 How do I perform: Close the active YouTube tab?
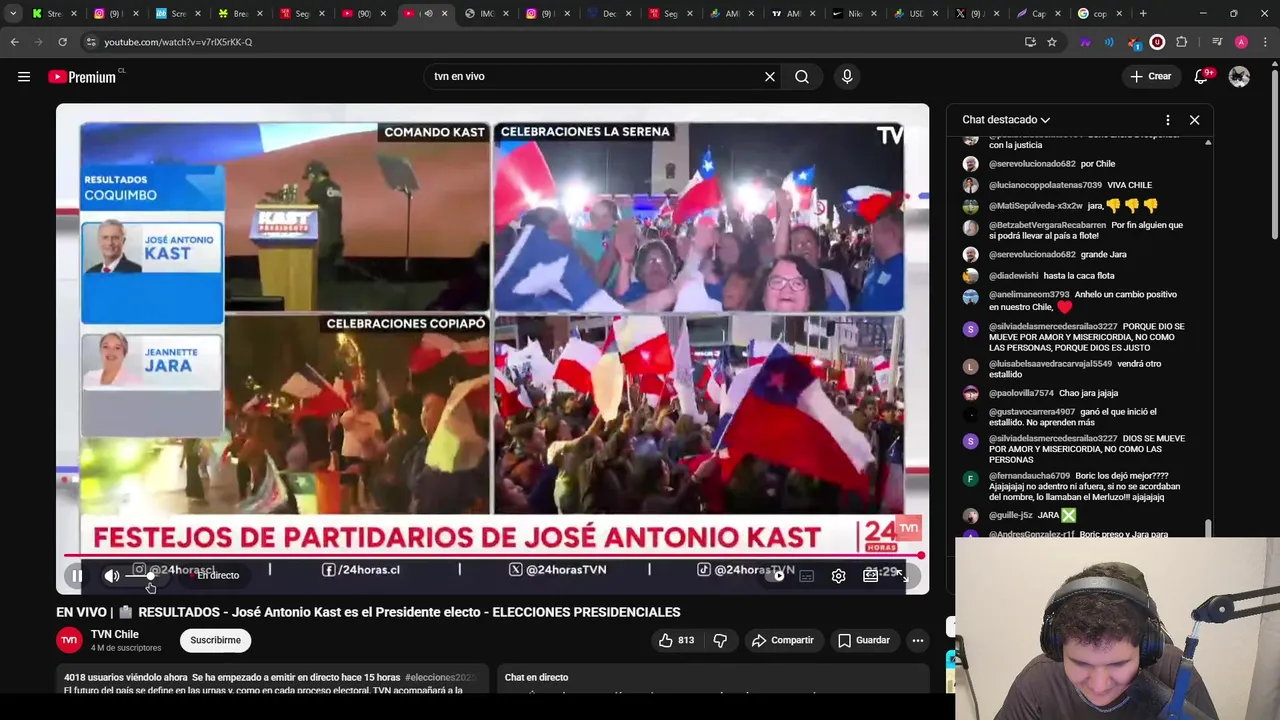(x=445, y=13)
